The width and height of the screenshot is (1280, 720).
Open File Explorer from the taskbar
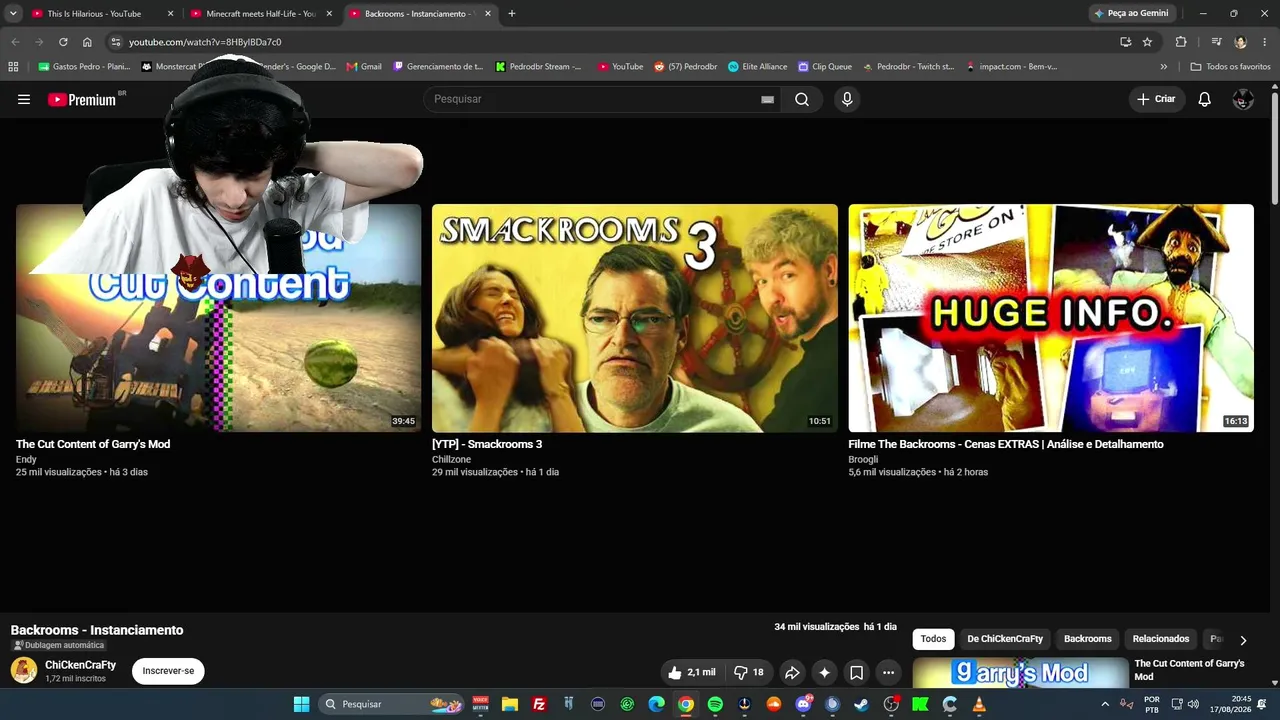point(510,704)
